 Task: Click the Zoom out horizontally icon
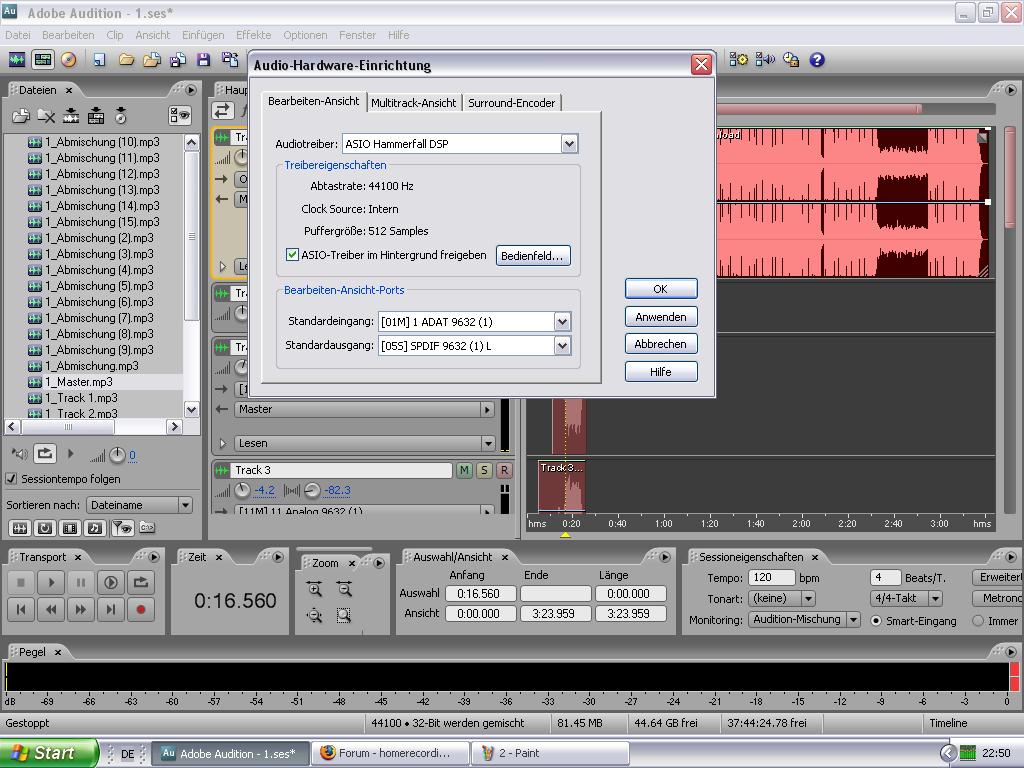click(344, 590)
